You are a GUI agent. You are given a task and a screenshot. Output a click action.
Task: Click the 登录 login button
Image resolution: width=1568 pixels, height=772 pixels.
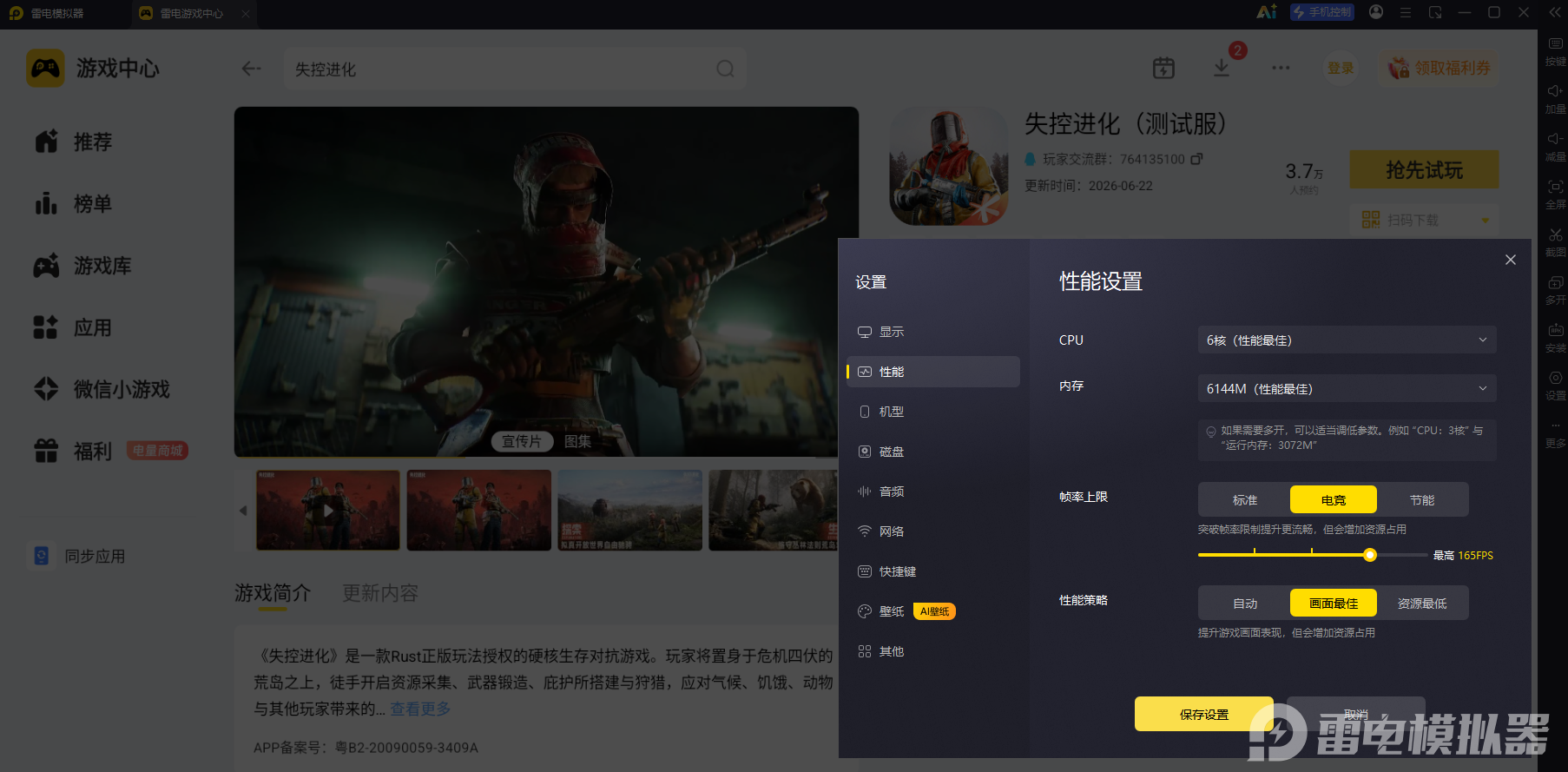tap(1341, 68)
